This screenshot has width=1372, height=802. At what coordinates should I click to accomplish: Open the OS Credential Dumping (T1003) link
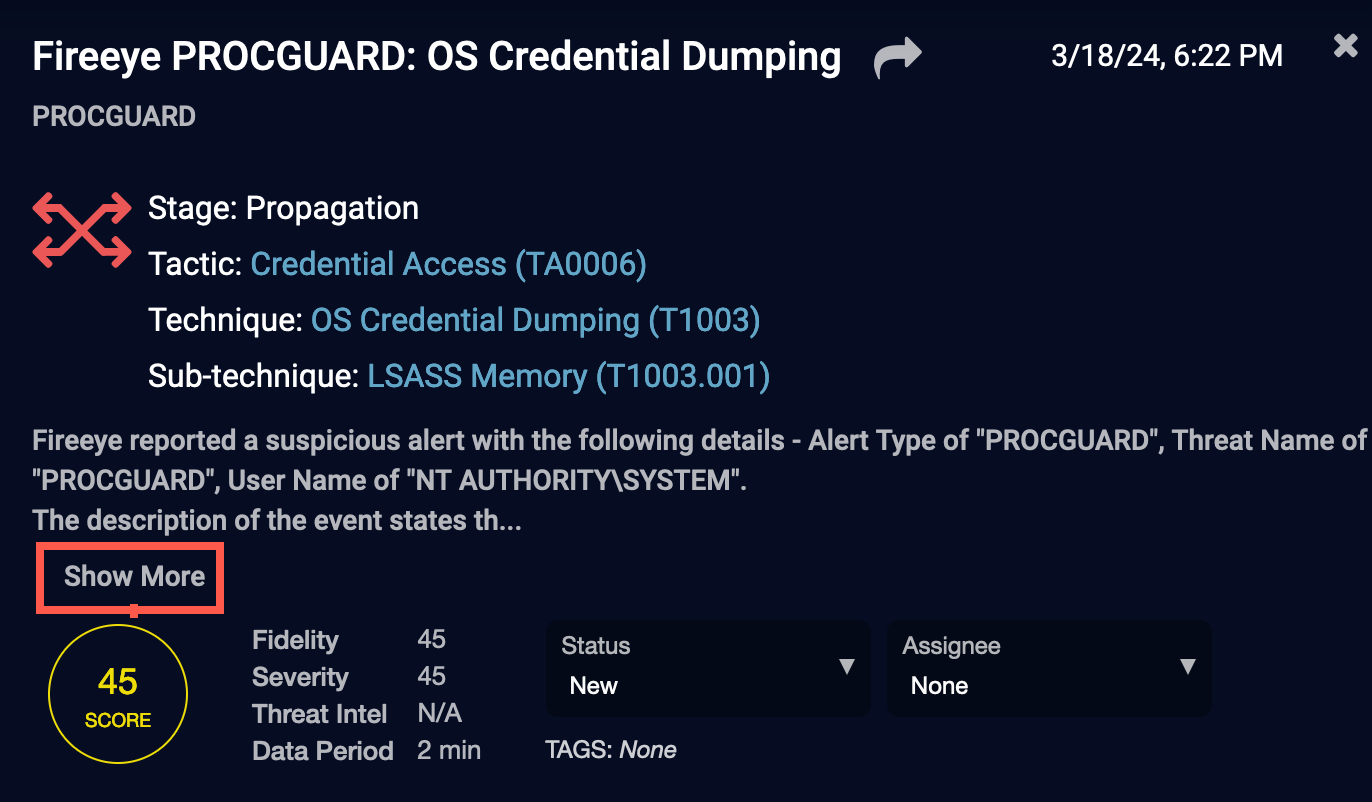[535, 320]
